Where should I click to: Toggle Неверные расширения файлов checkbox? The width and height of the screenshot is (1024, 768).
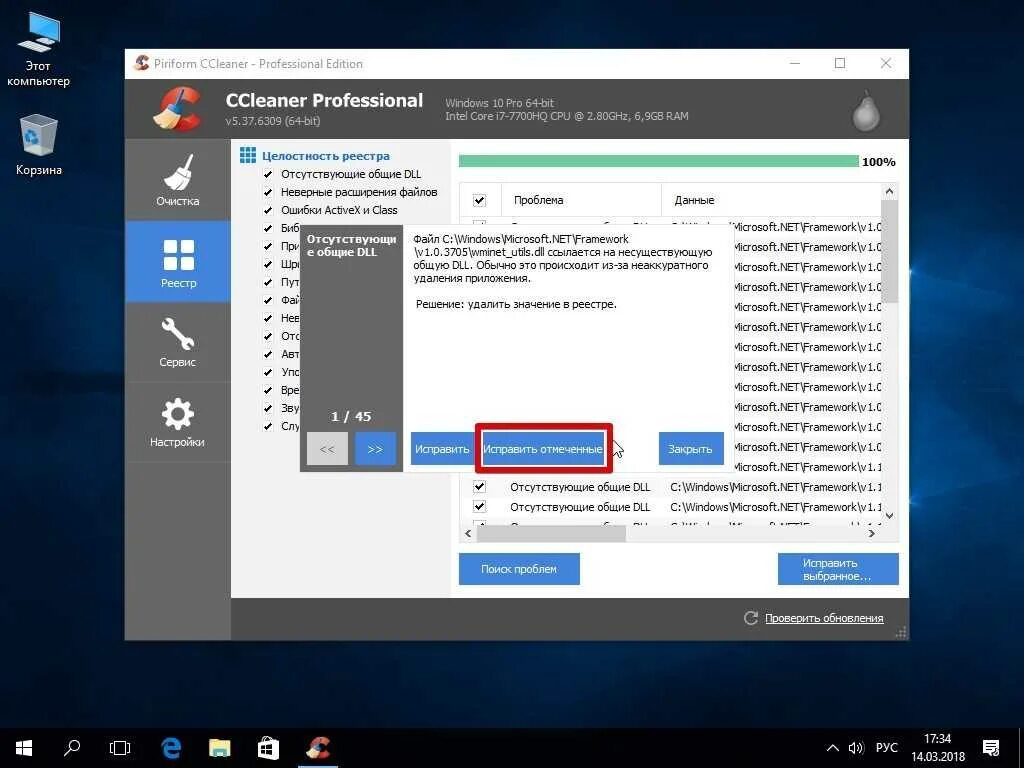click(x=268, y=192)
